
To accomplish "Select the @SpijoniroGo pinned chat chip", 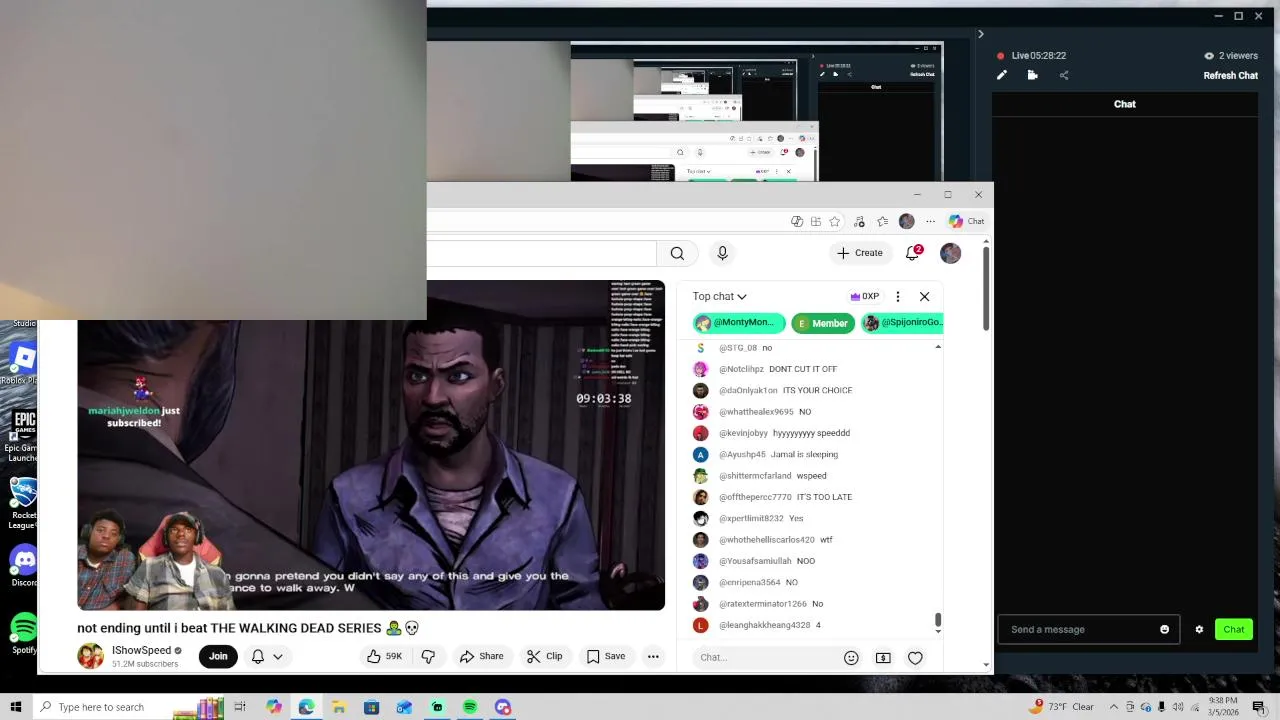I will point(902,323).
